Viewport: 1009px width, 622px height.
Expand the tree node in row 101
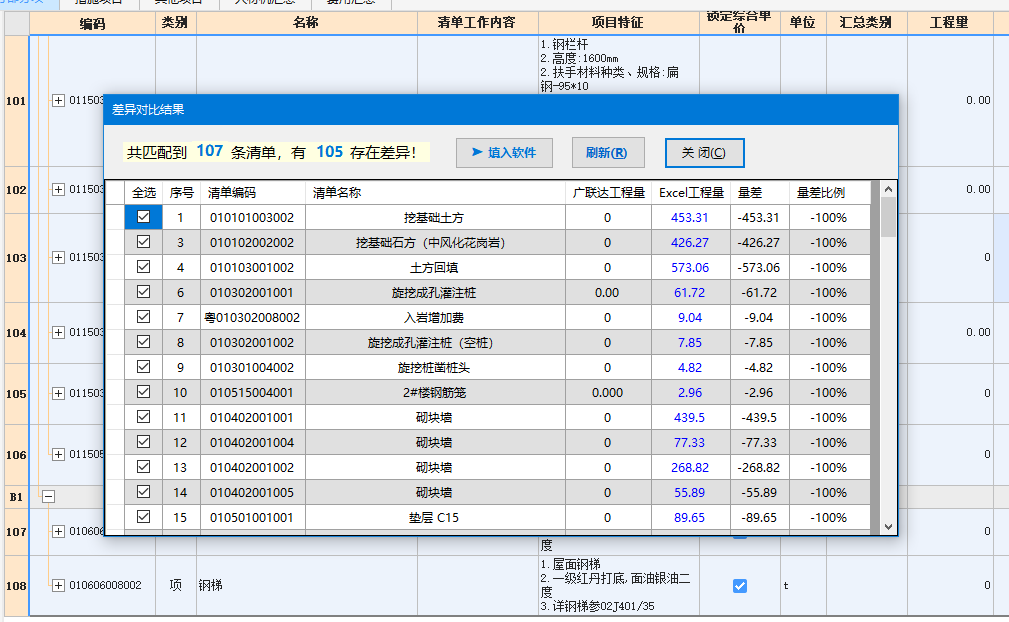pos(58,100)
